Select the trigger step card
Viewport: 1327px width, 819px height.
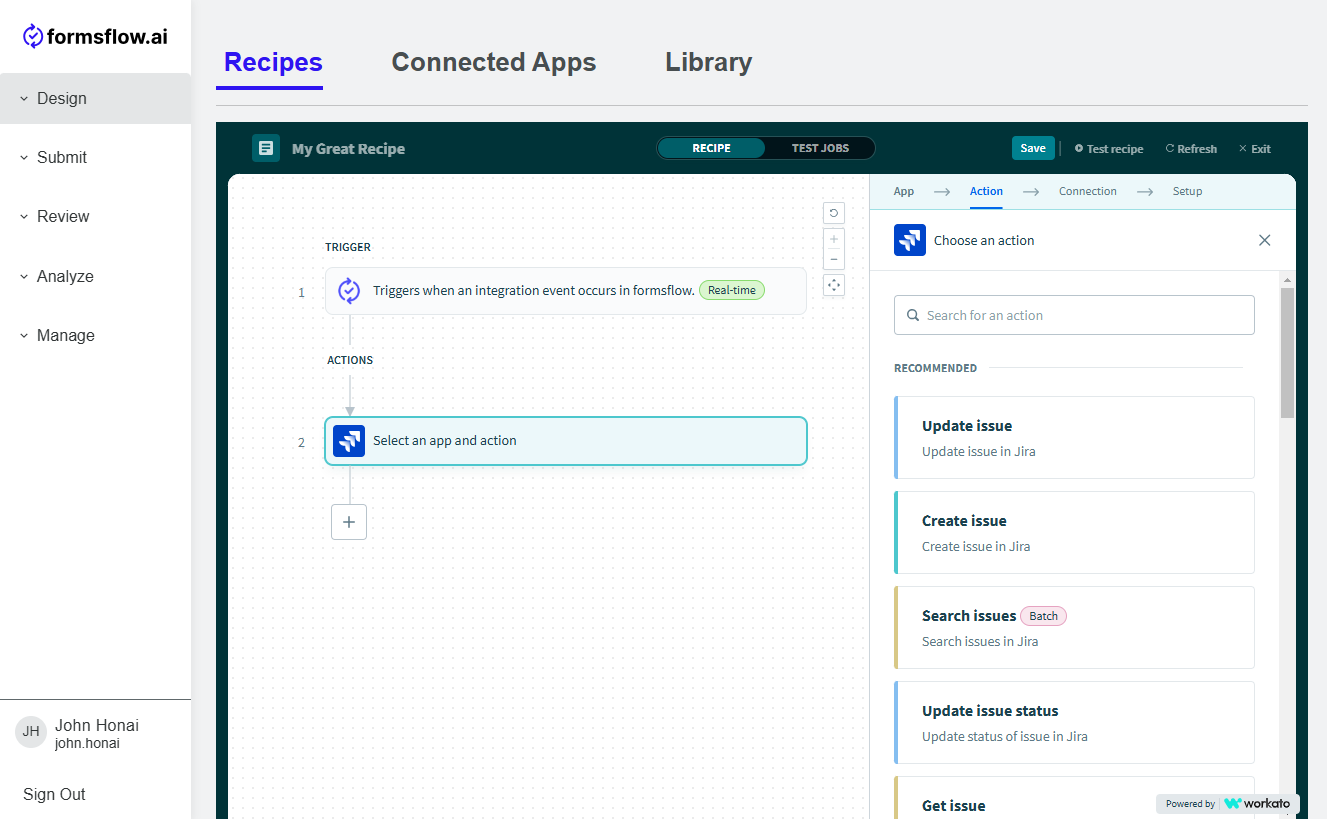tap(565, 291)
